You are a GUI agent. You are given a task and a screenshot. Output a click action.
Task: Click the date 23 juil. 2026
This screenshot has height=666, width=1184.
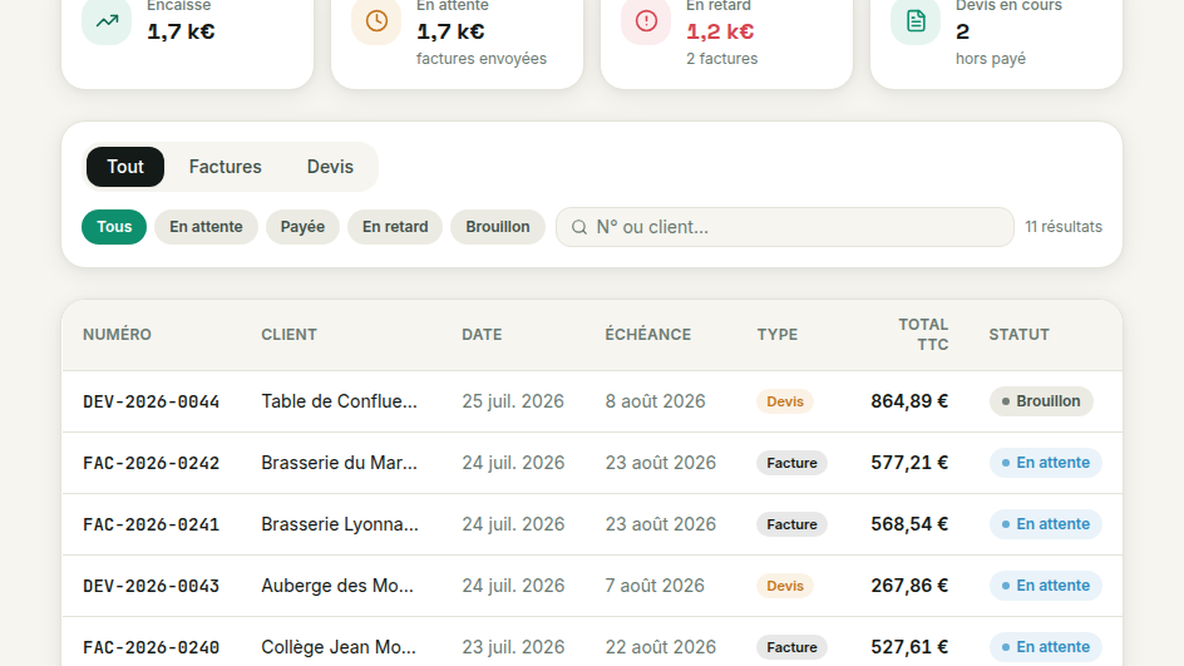pos(513,647)
